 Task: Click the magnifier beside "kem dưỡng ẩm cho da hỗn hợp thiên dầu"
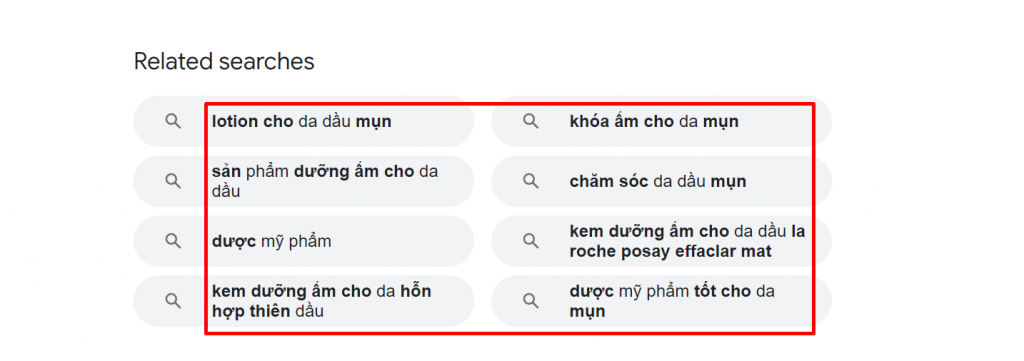pyautogui.click(x=172, y=301)
